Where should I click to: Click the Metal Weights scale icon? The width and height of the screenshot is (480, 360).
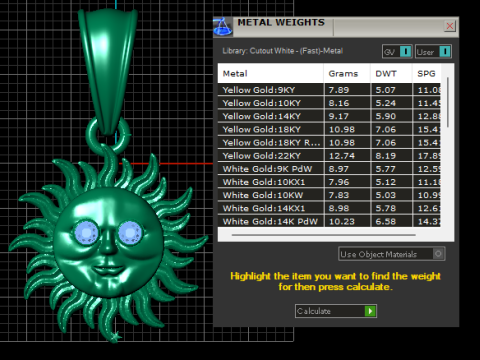click(x=223, y=27)
